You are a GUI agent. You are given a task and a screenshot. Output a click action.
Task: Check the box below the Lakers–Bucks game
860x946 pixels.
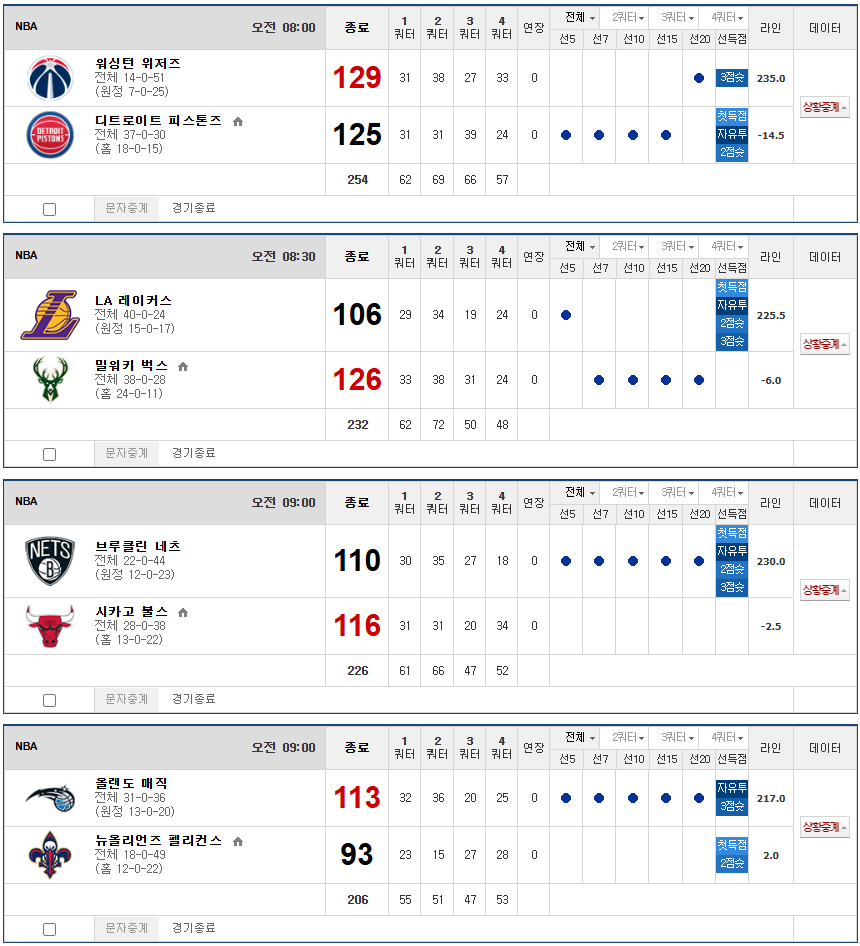pyautogui.click(x=50, y=454)
